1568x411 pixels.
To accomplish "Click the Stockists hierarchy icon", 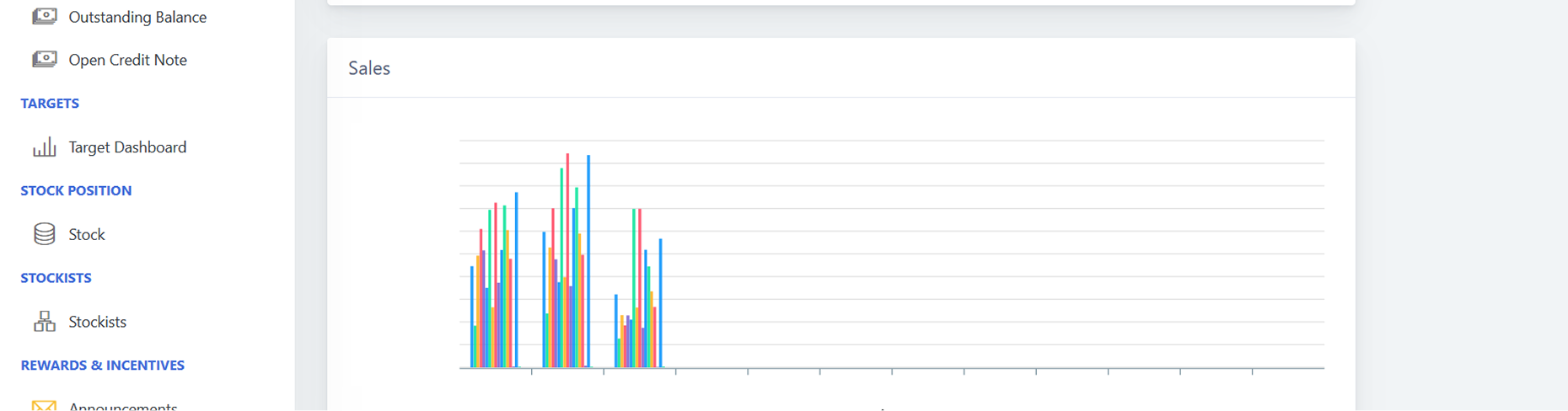I will [x=45, y=322].
